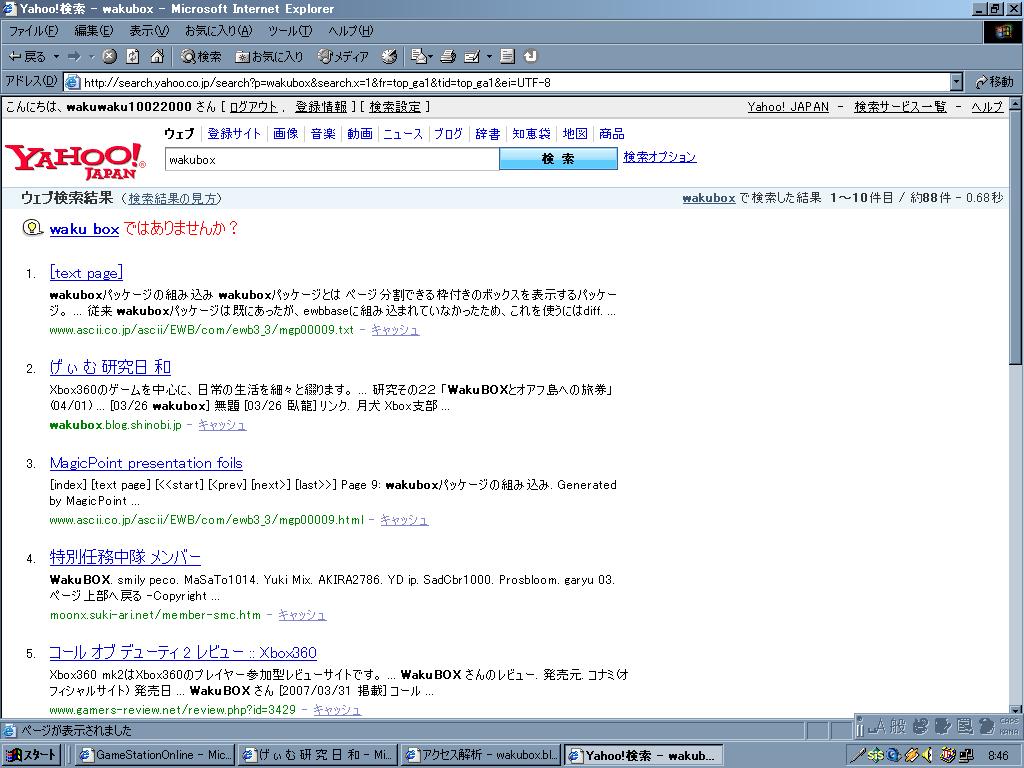Open the 表示(V) menu
This screenshot has height=768, width=1024.
pyautogui.click(x=149, y=31)
